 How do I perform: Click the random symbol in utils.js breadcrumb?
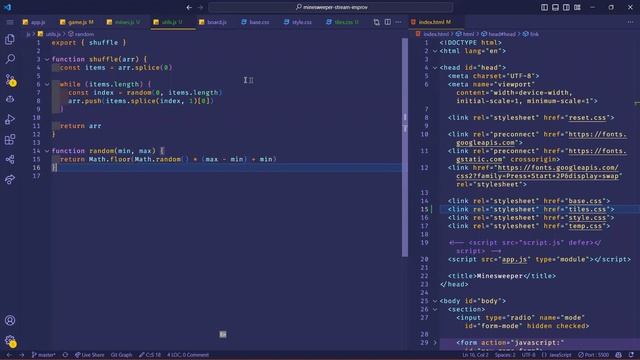pyautogui.click(x=81, y=34)
